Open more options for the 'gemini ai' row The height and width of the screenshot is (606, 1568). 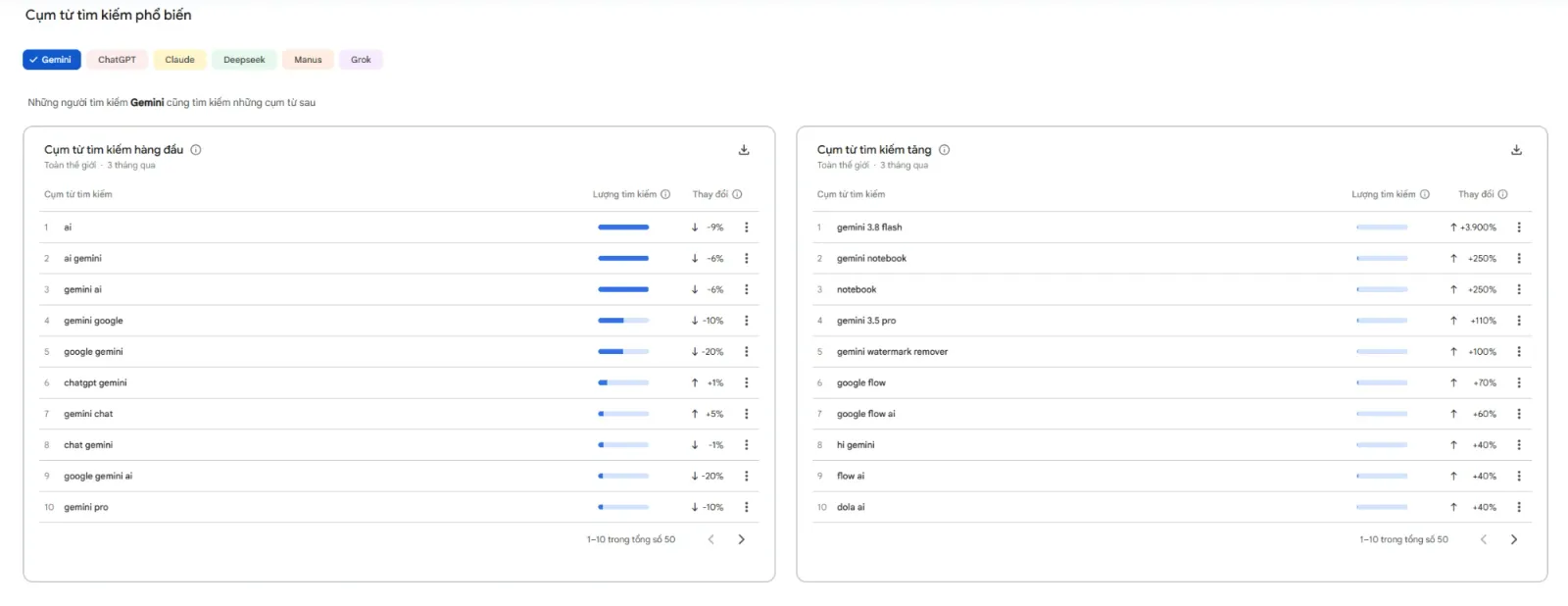point(747,289)
